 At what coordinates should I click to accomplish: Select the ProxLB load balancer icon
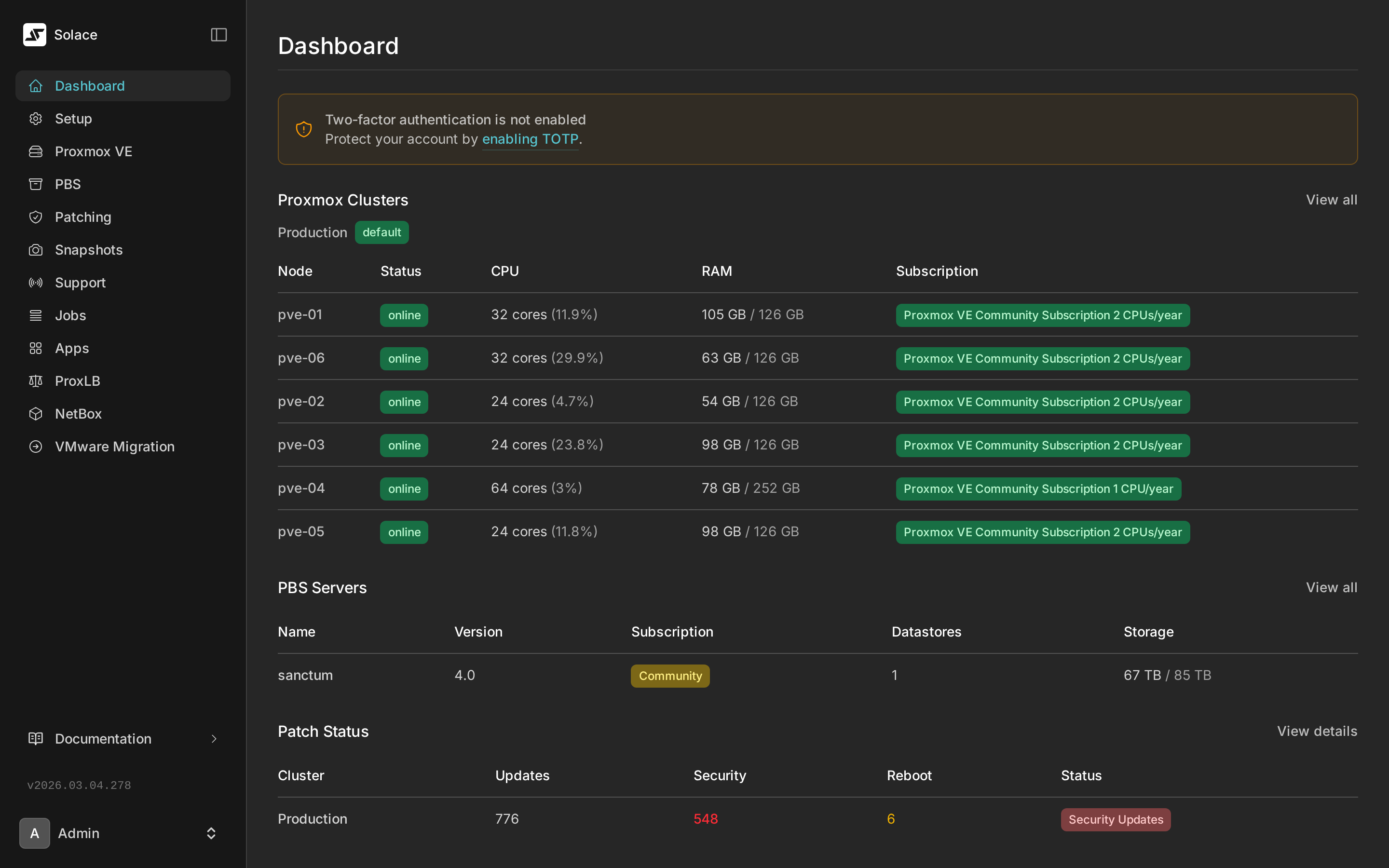point(35,380)
